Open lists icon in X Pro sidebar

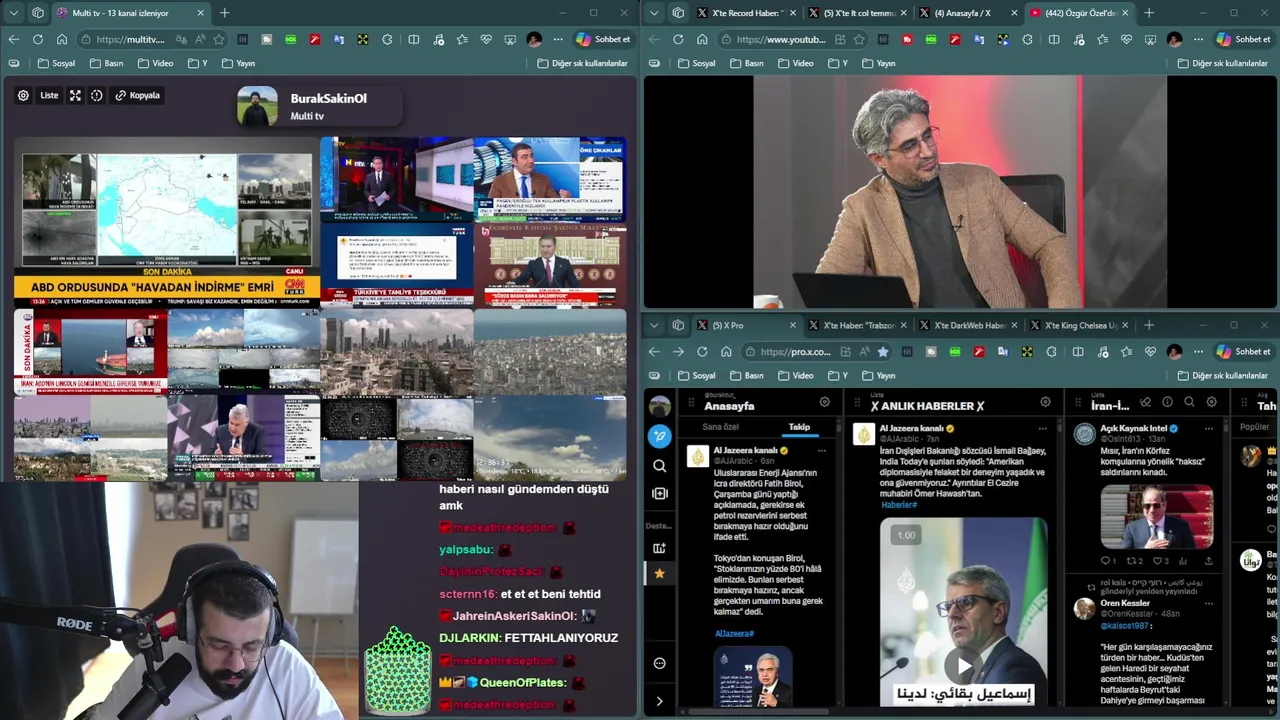click(659, 548)
